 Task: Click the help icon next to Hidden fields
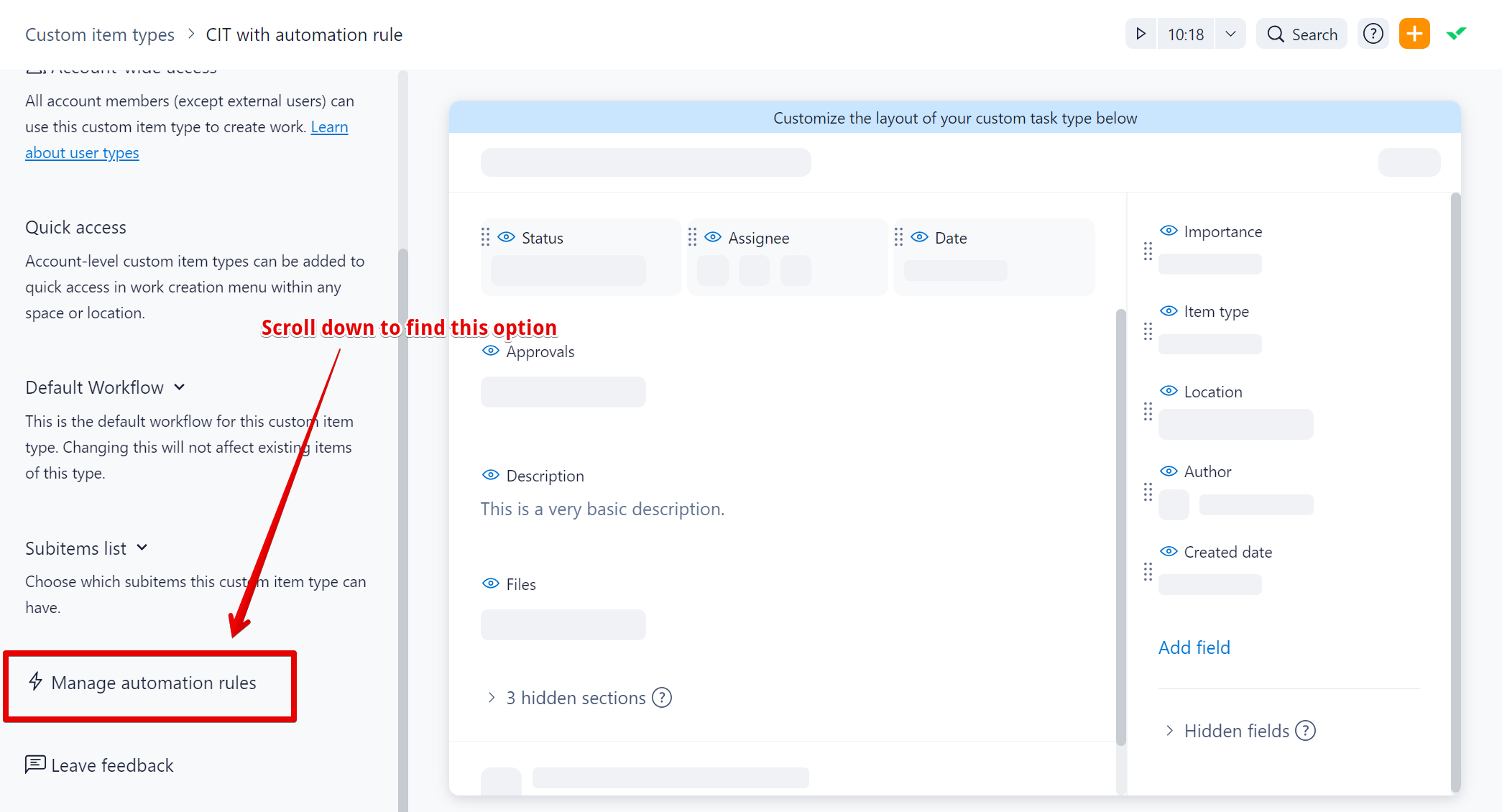[1305, 731]
